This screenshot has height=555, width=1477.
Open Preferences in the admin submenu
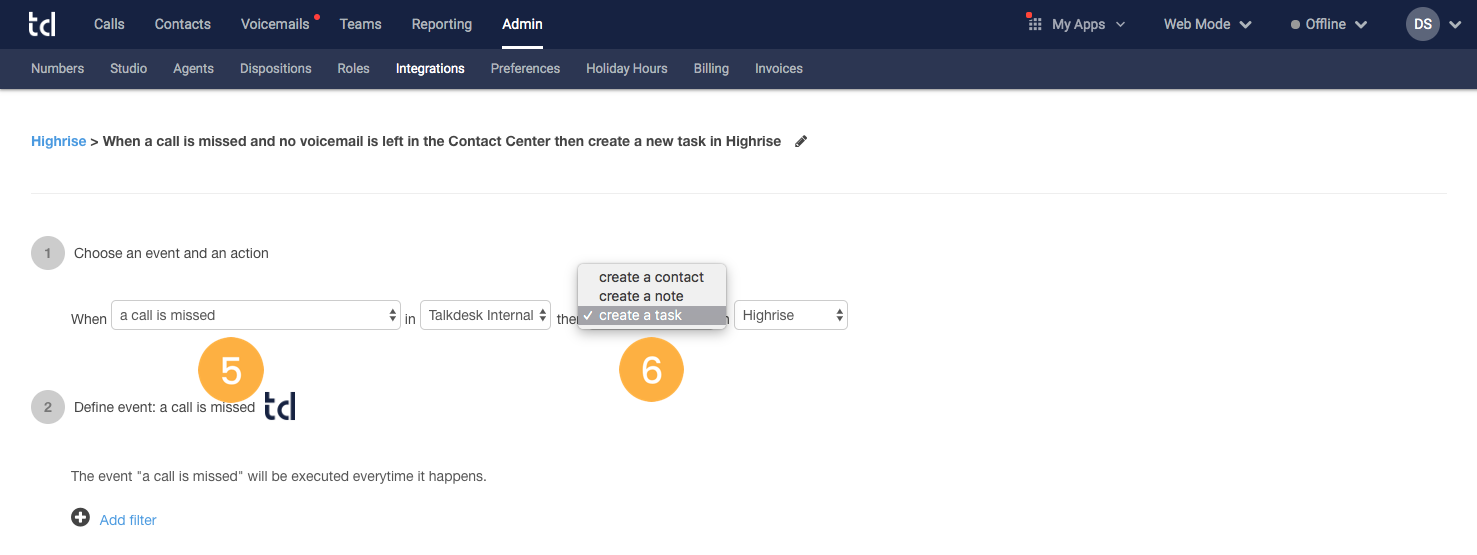point(525,69)
